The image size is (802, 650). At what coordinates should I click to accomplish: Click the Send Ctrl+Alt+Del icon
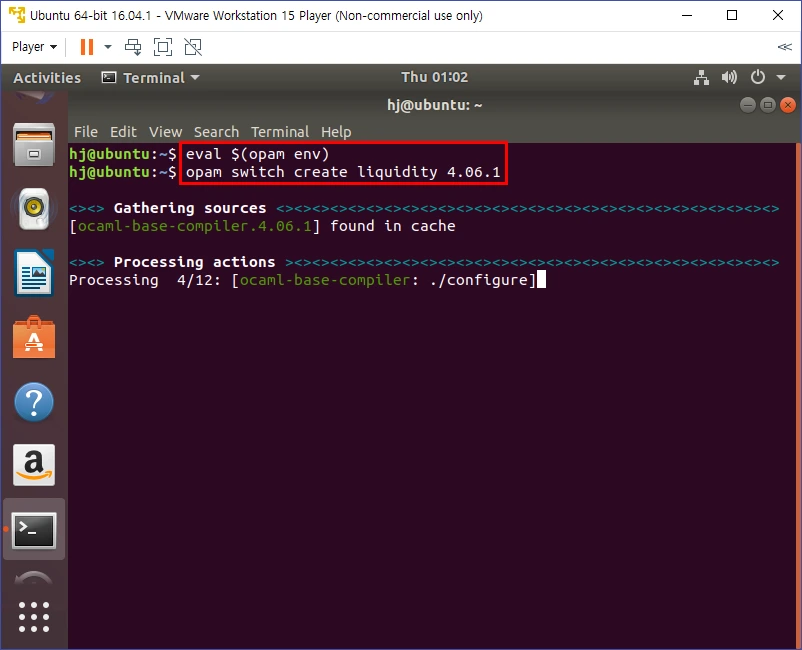[x=133, y=47]
